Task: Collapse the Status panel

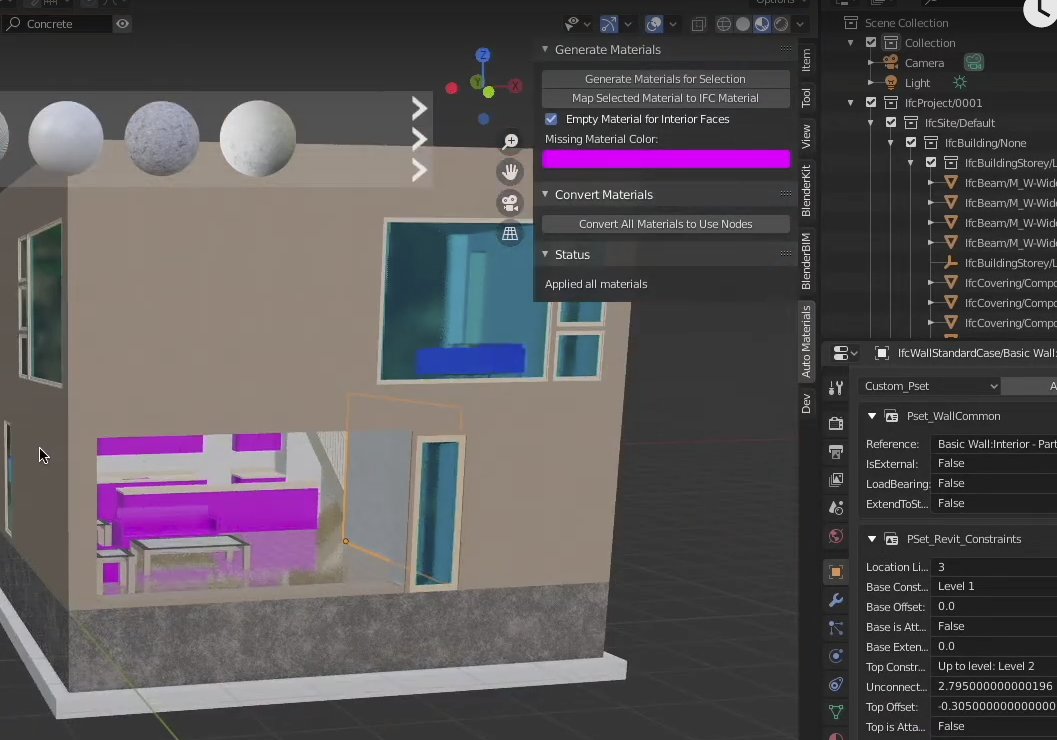Action: (x=545, y=254)
